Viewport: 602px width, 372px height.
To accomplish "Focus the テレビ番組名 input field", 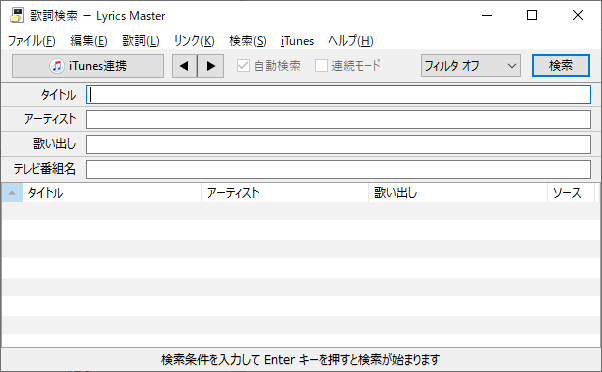I will pos(338,169).
